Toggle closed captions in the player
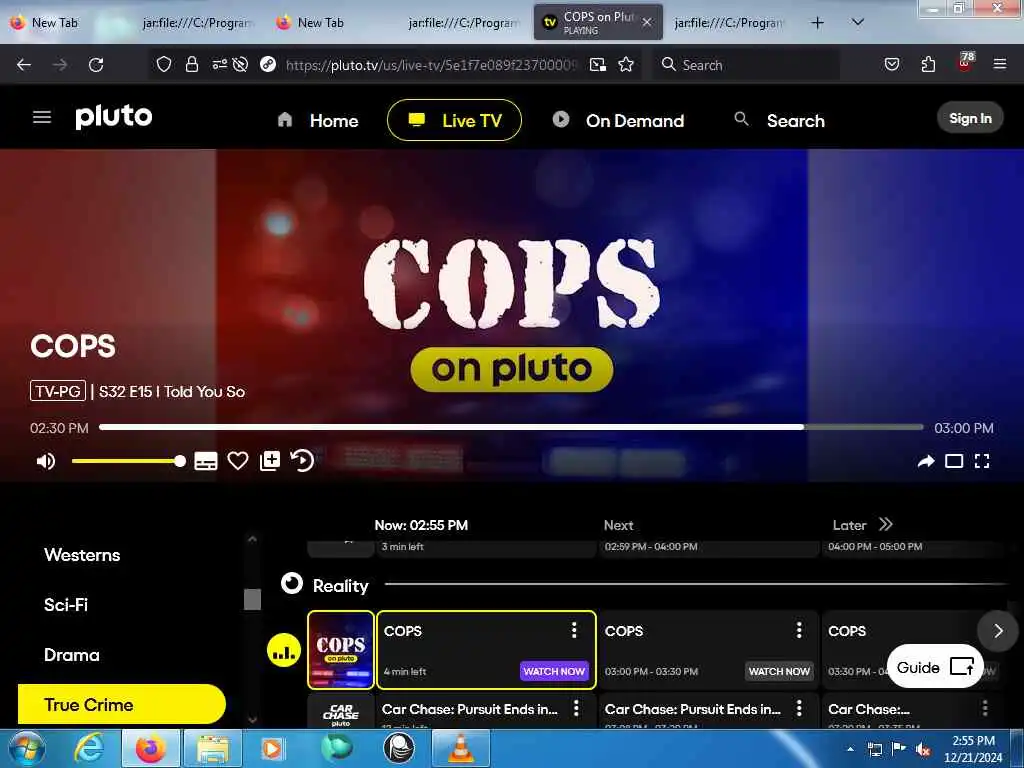Image resolution: width=1024 pixels, height=768 pixels. coord(206,461)
